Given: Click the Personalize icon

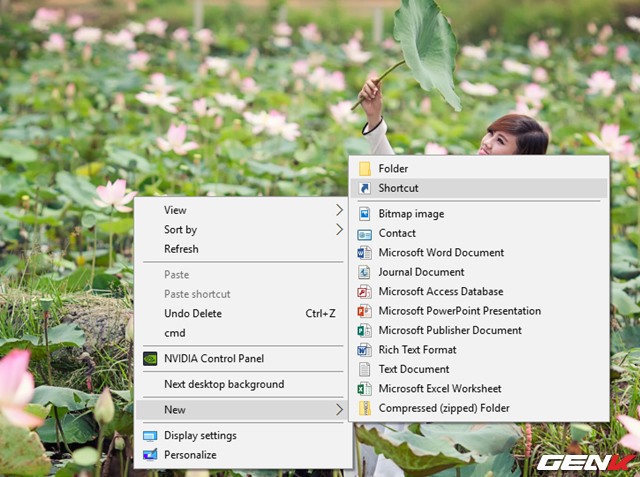Looking at the screenshot, I should pos(150,455).
